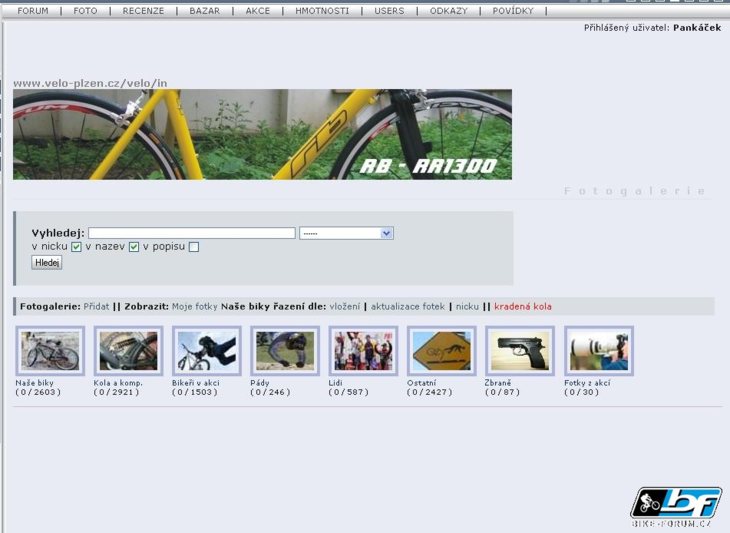Open the Fotky z akcí gallery thumbnail
Image resolution: width=730 pixels, height=533 pixels.
pyautogui.click(x=598, y=351)
